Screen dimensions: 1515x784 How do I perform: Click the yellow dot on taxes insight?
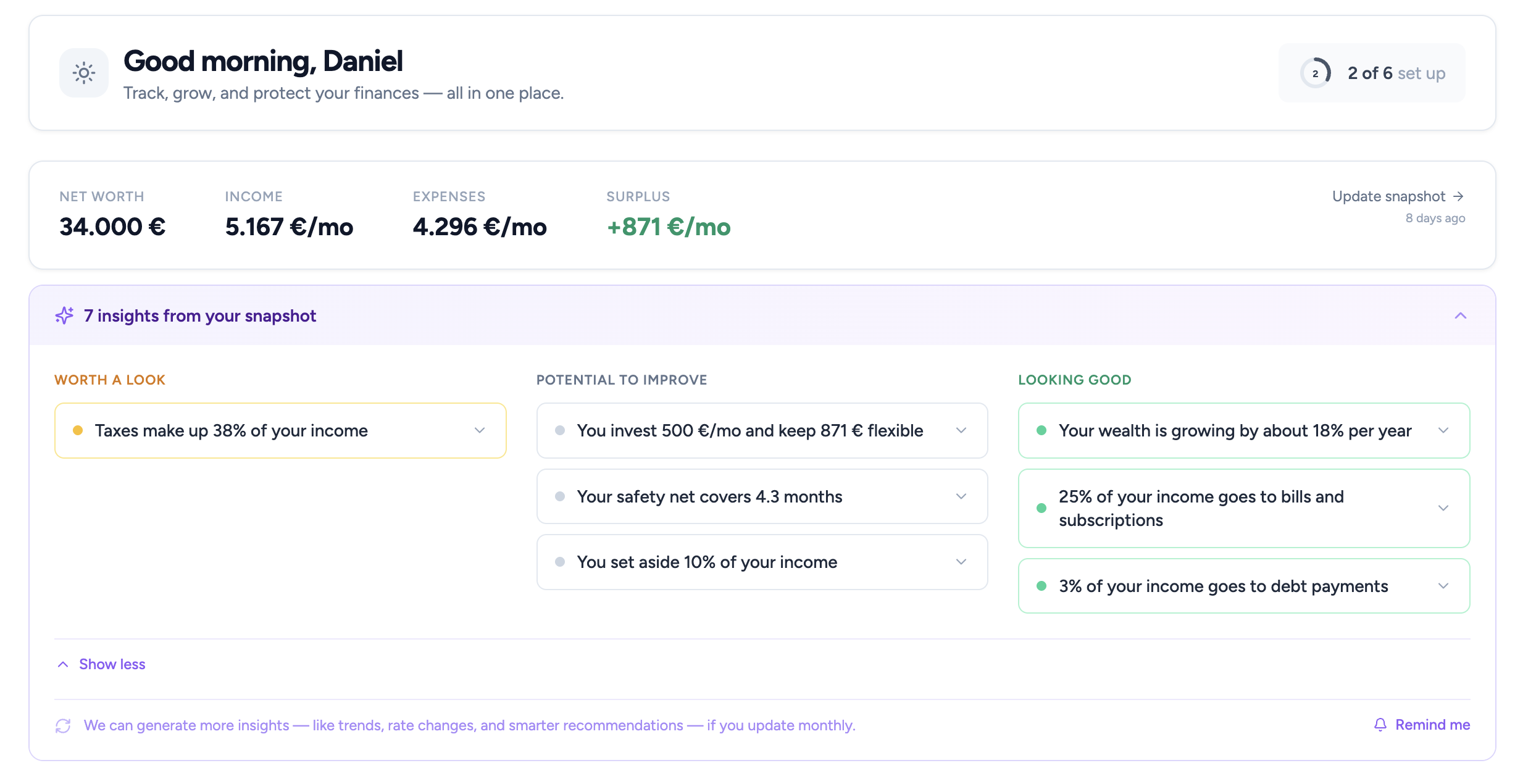[78, 430]
